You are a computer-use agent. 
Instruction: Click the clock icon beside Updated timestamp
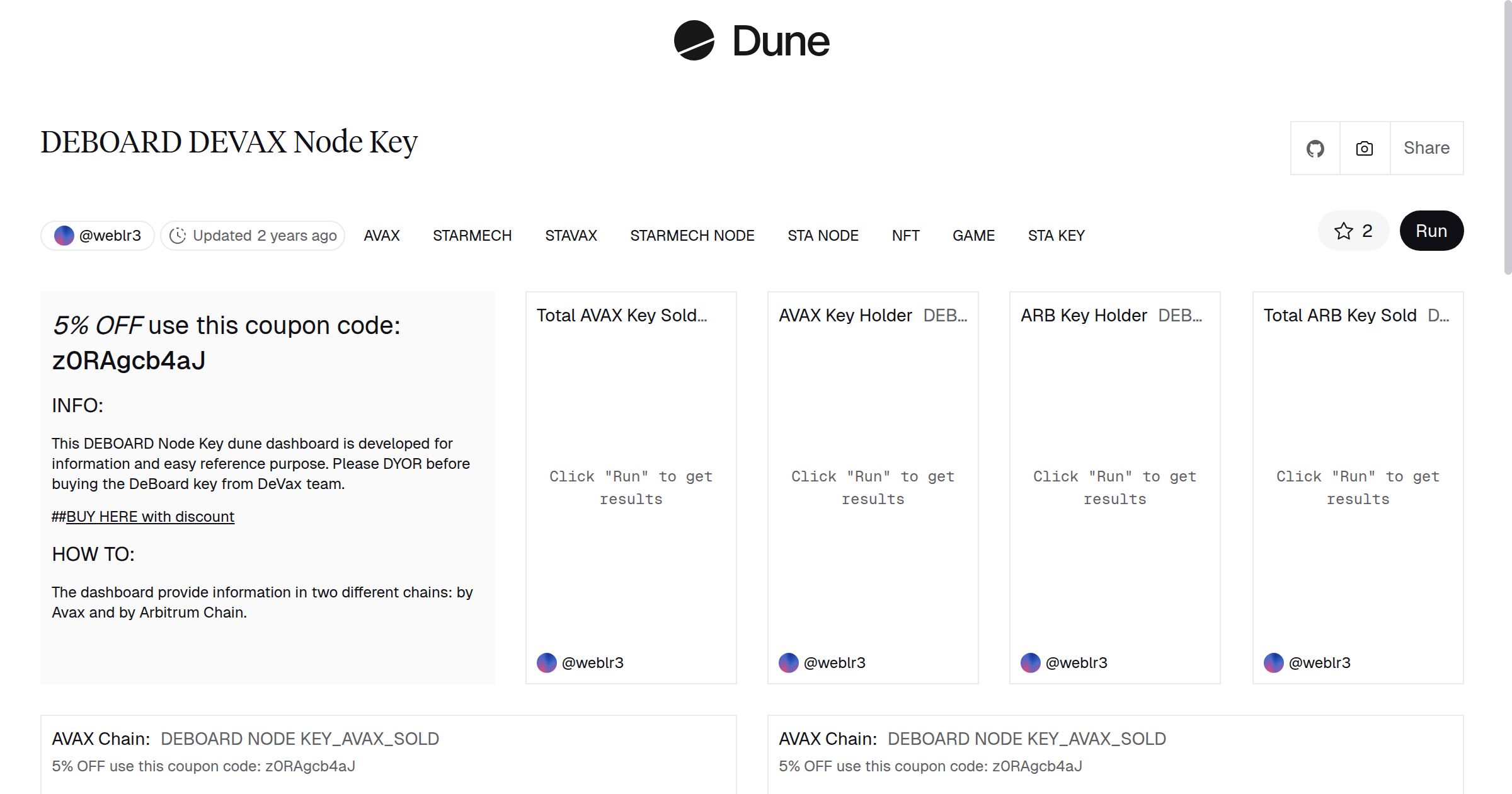(x=178, y=235)
